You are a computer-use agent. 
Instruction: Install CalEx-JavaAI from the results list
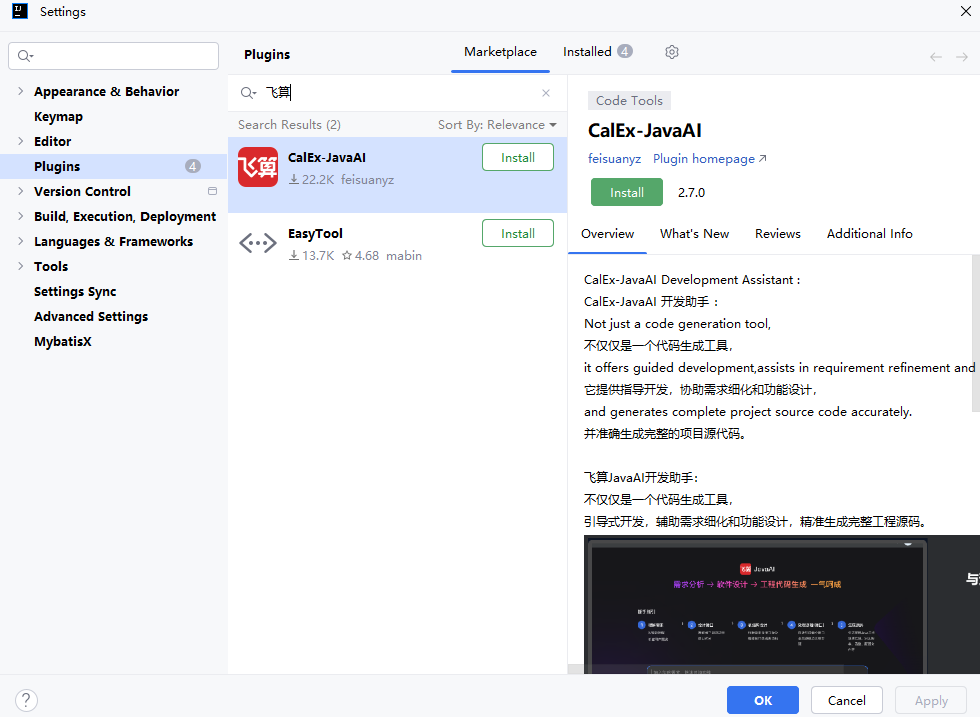pyautogui.click(x=518, y=158)
